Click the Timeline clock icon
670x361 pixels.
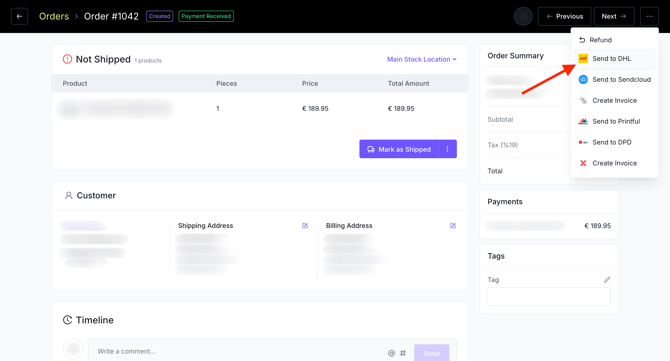pos(68,320)
